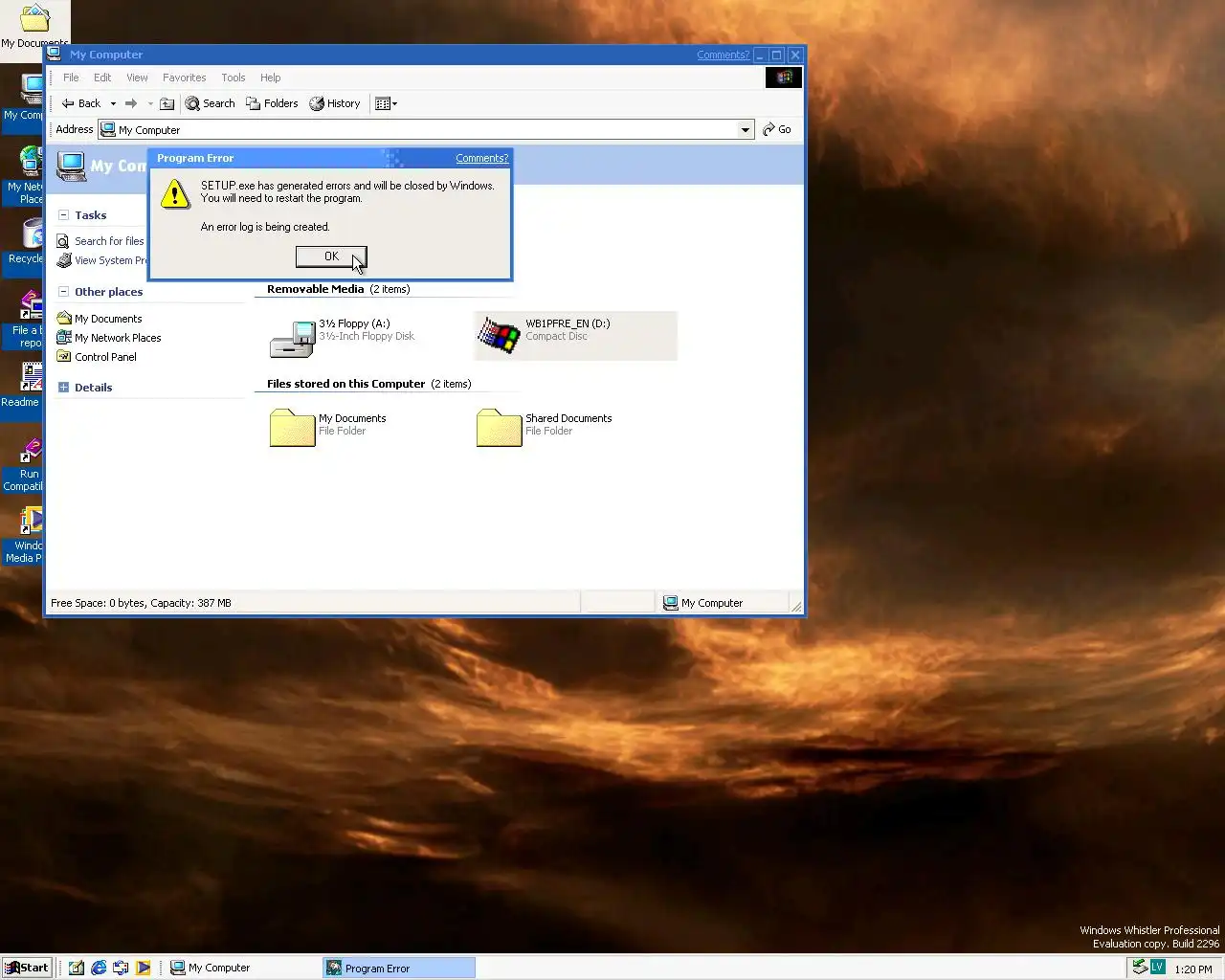Open the Views dropdown button
Viewport: 1225px width, 980px height.
tap(387, 103)
